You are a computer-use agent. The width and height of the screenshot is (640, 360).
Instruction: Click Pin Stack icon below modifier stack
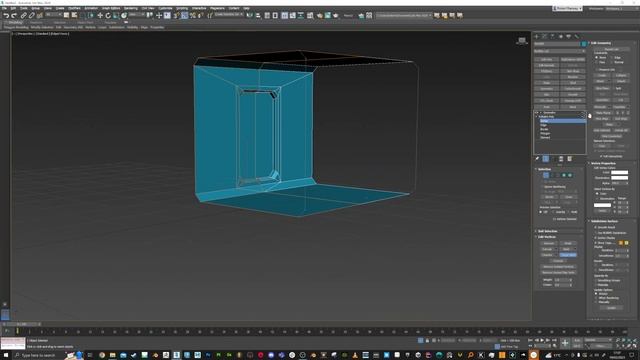(537, 159)
